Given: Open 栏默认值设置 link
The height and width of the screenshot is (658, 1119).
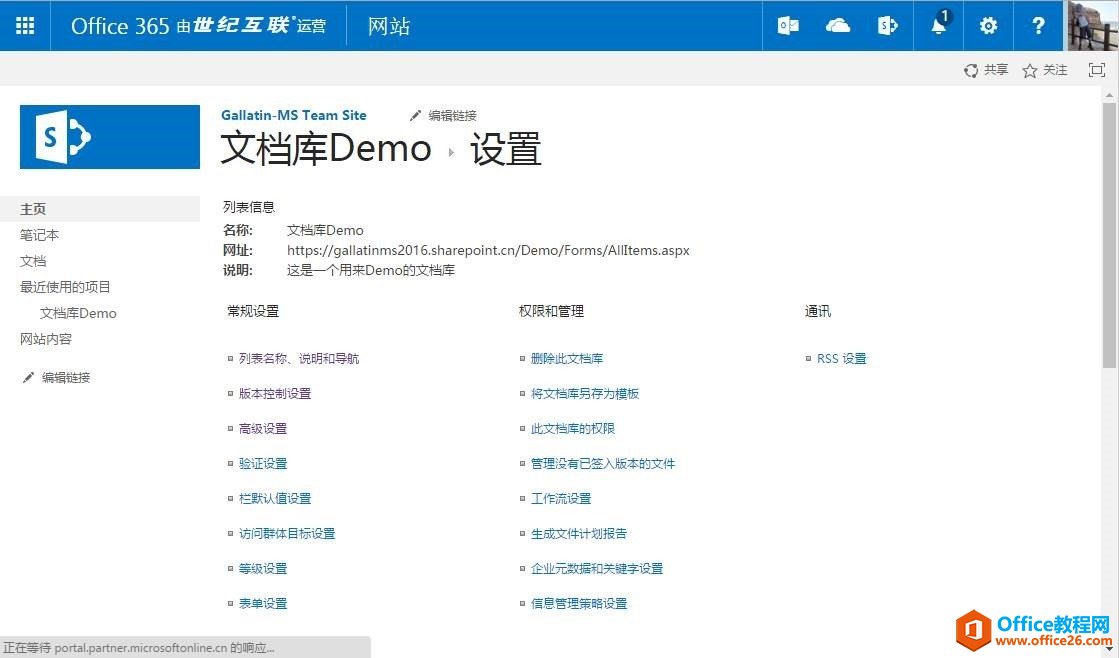Looking at the screenshot, I should tap(275, 498).
